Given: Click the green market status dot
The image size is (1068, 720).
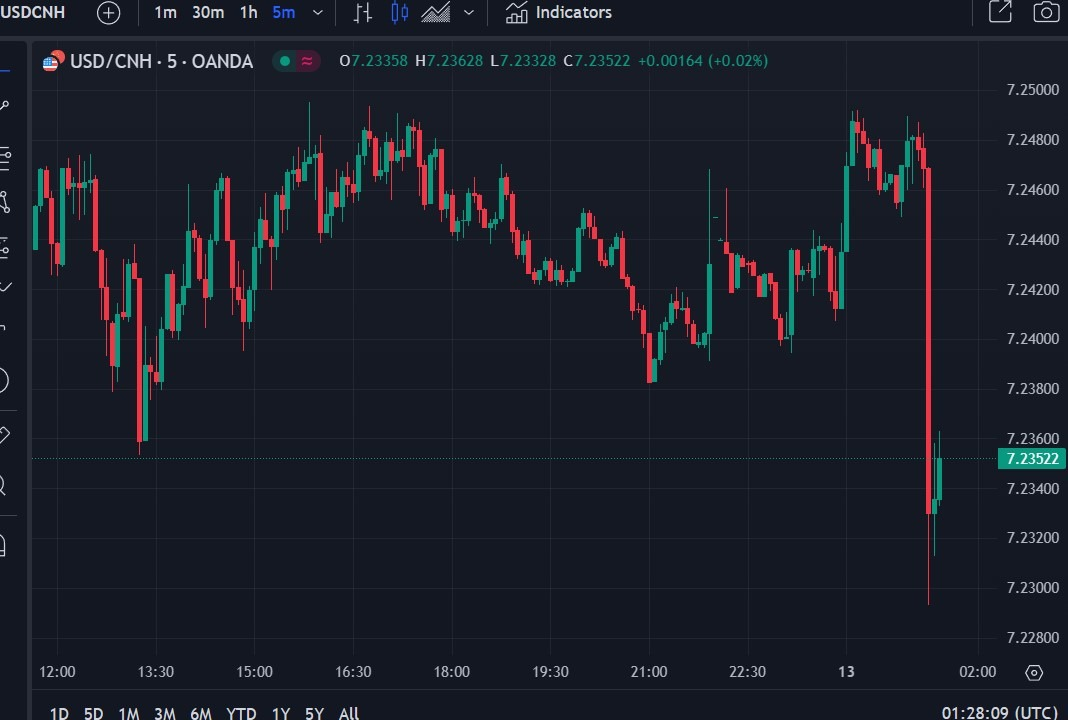Looking at the screenshot, I should (285, 61).
